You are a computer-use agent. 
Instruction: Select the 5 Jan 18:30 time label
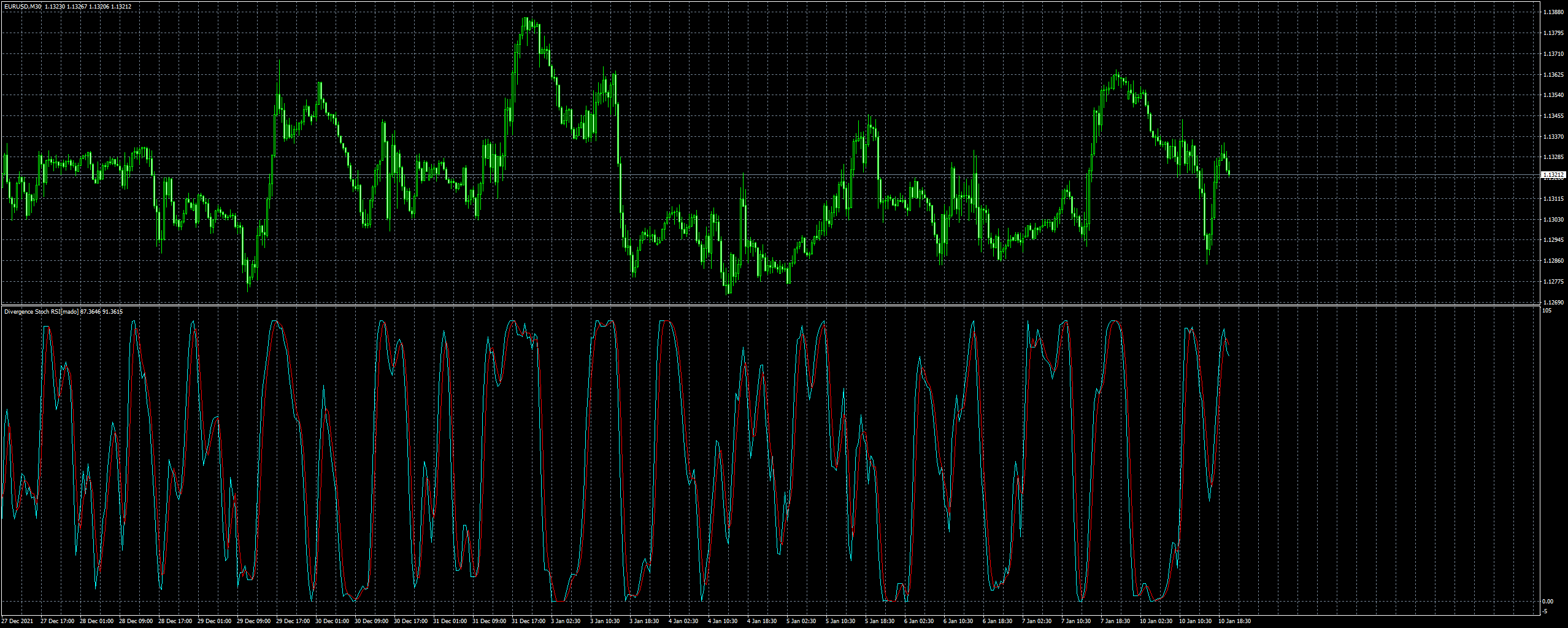[x=880, y=621]
